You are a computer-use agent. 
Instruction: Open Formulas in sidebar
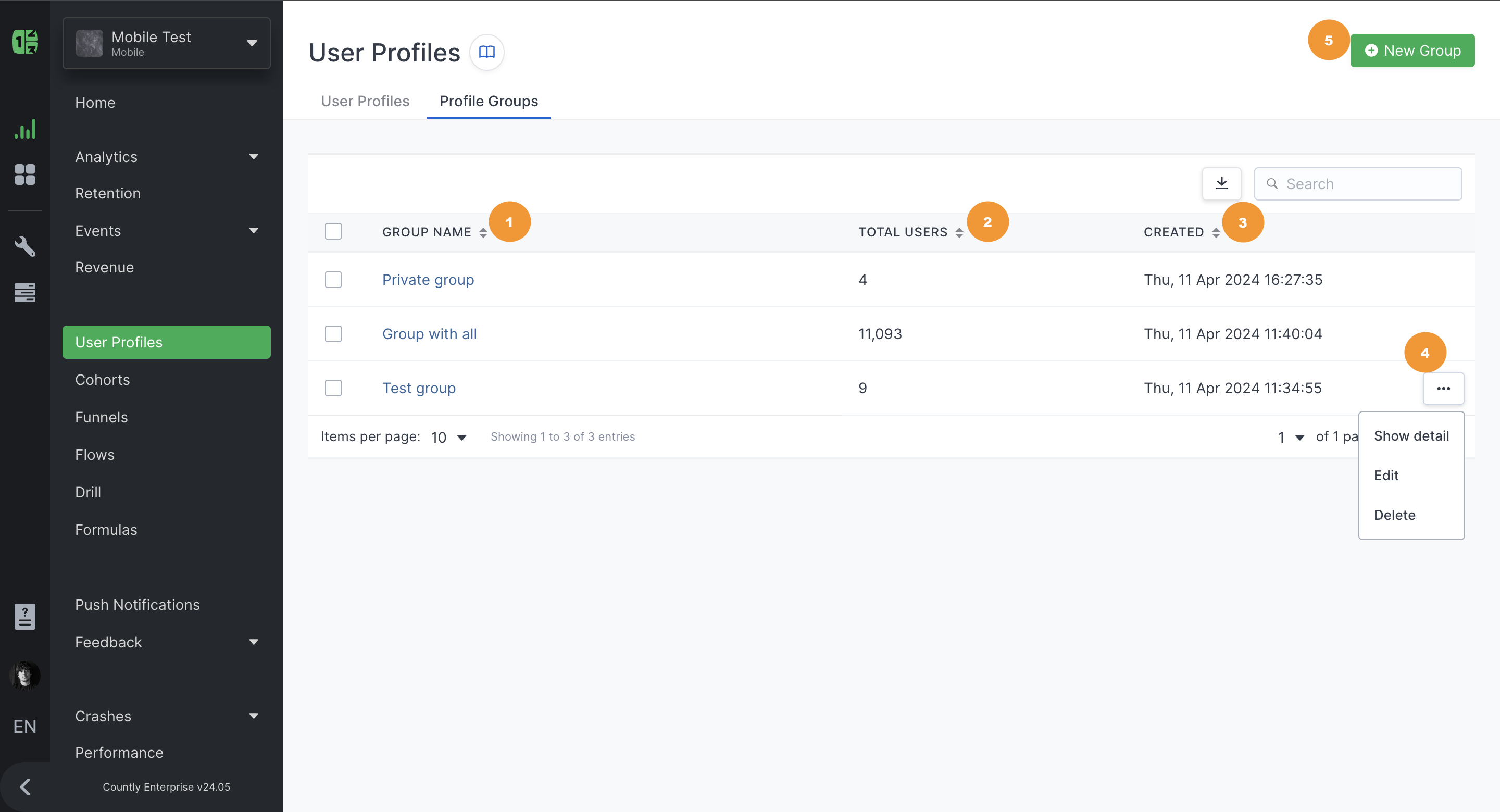pyautogui.click(x=106, y=530)
